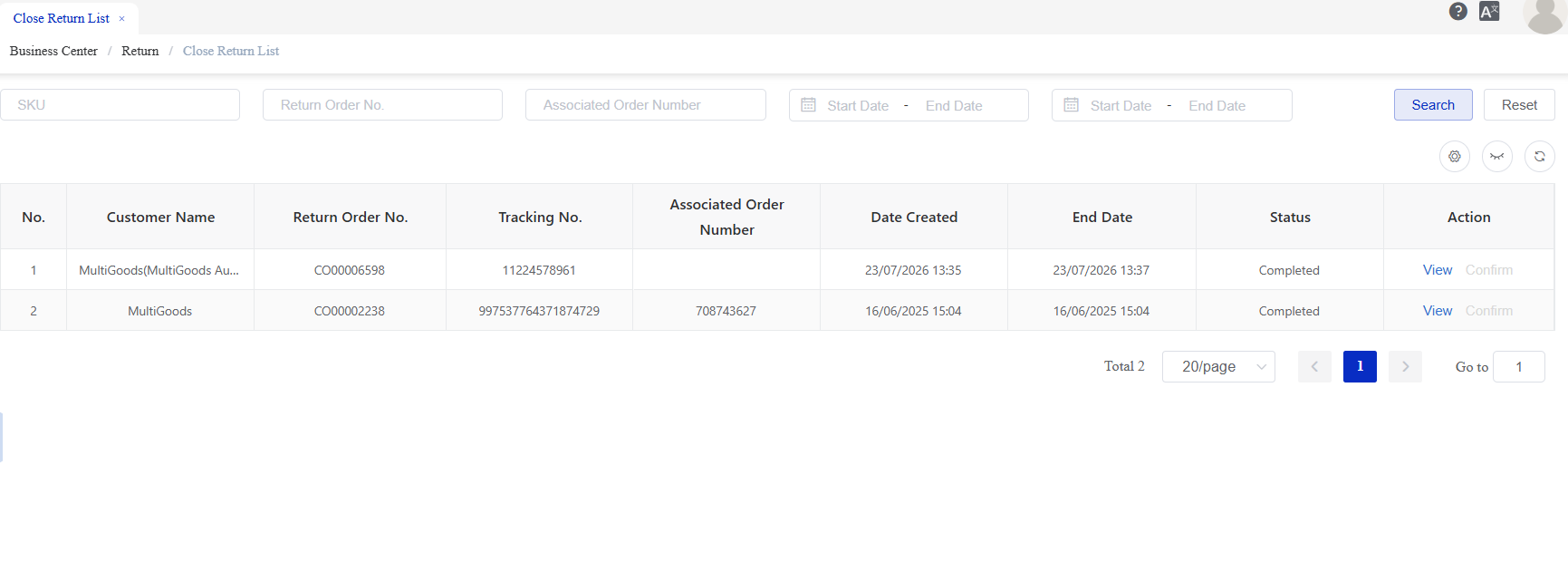1568x581 pixels.
Task: Go to next page arrow
Action: coord(1405,366)
